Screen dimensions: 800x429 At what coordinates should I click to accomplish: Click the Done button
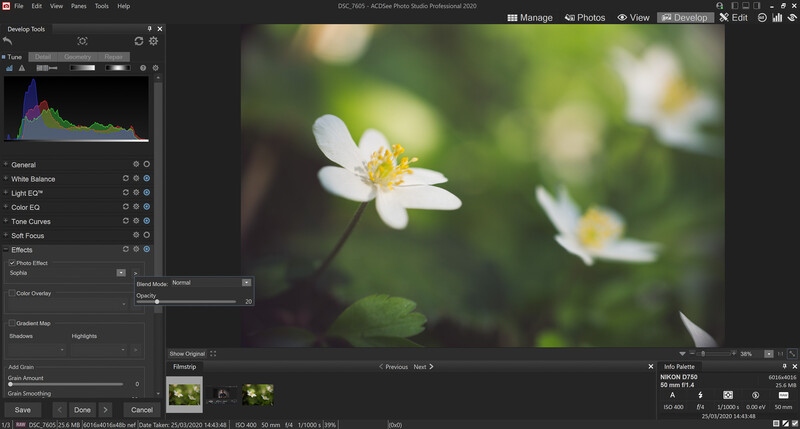[x=82, y=410]
